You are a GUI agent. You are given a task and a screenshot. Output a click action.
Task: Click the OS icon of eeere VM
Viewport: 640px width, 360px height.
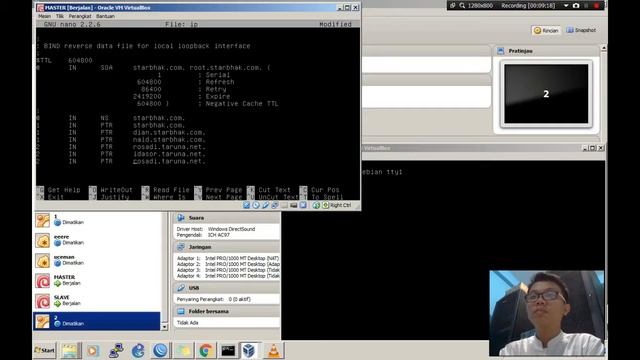pyautogui.click(x=42, y=240)
